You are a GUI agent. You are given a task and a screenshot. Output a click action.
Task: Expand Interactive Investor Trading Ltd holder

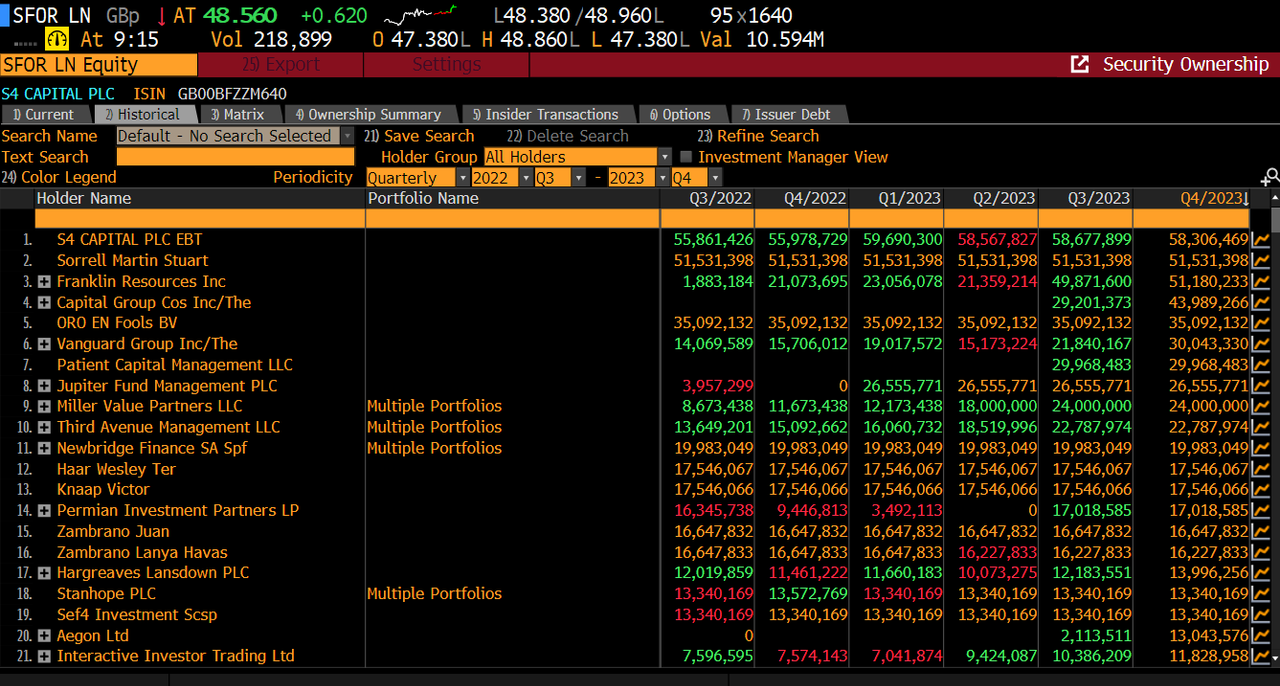pos(44,656)
